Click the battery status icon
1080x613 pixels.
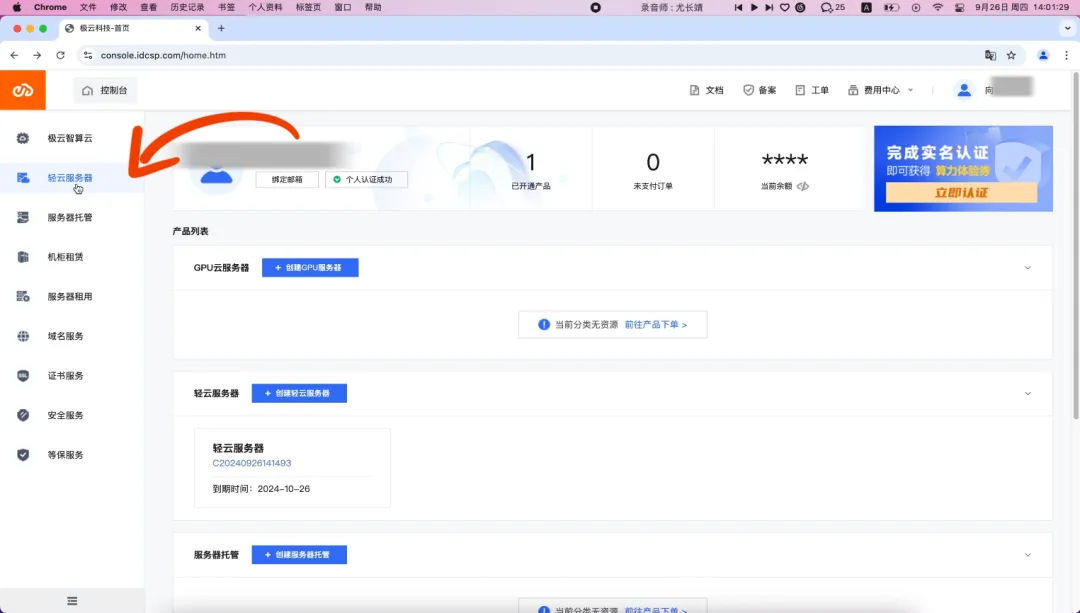click(x=892, y=7)
